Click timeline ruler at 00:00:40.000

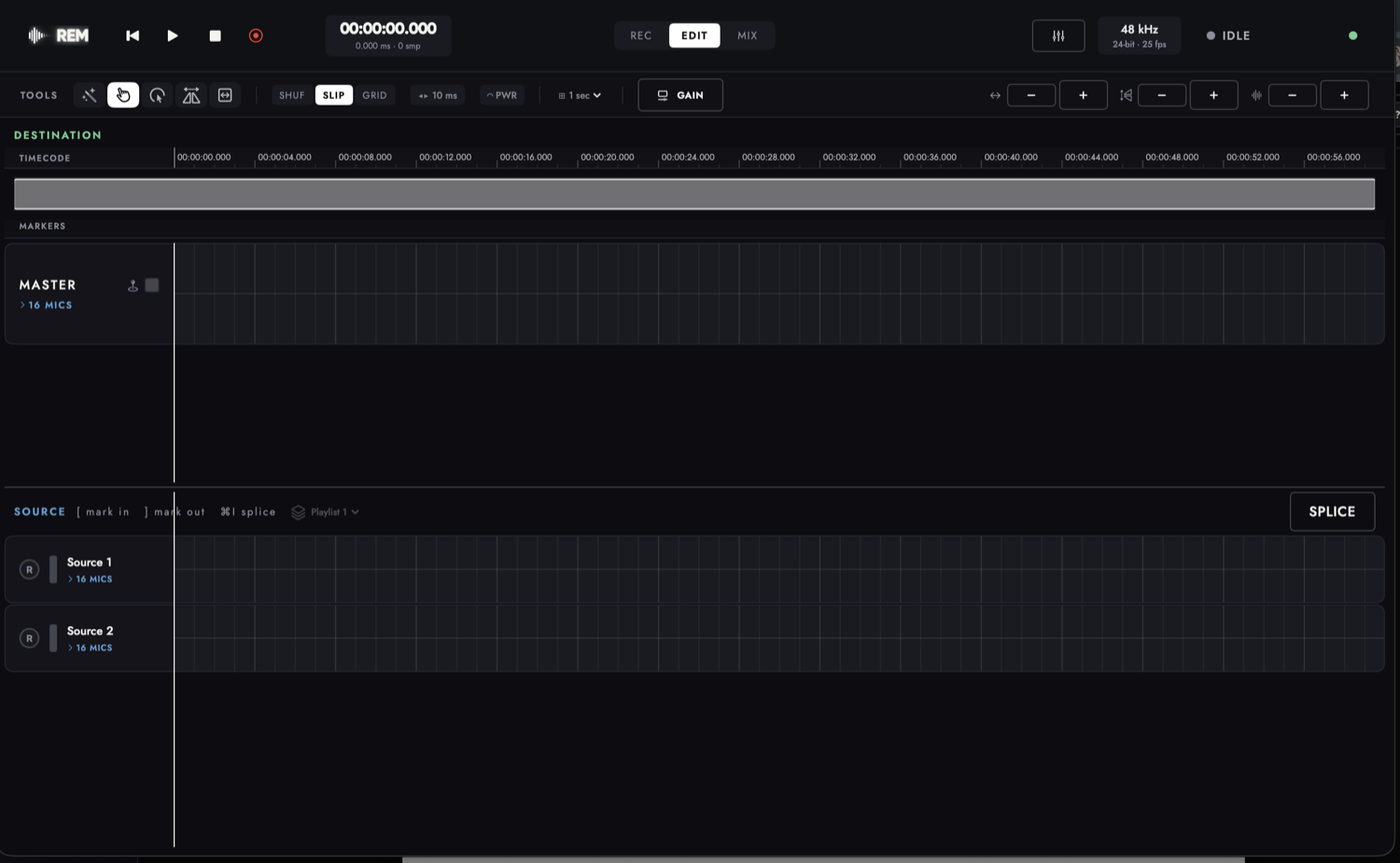coord(1011,158)
